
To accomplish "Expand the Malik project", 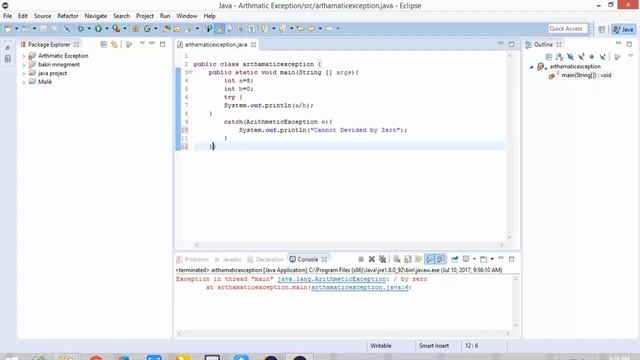I will (24, 82).
